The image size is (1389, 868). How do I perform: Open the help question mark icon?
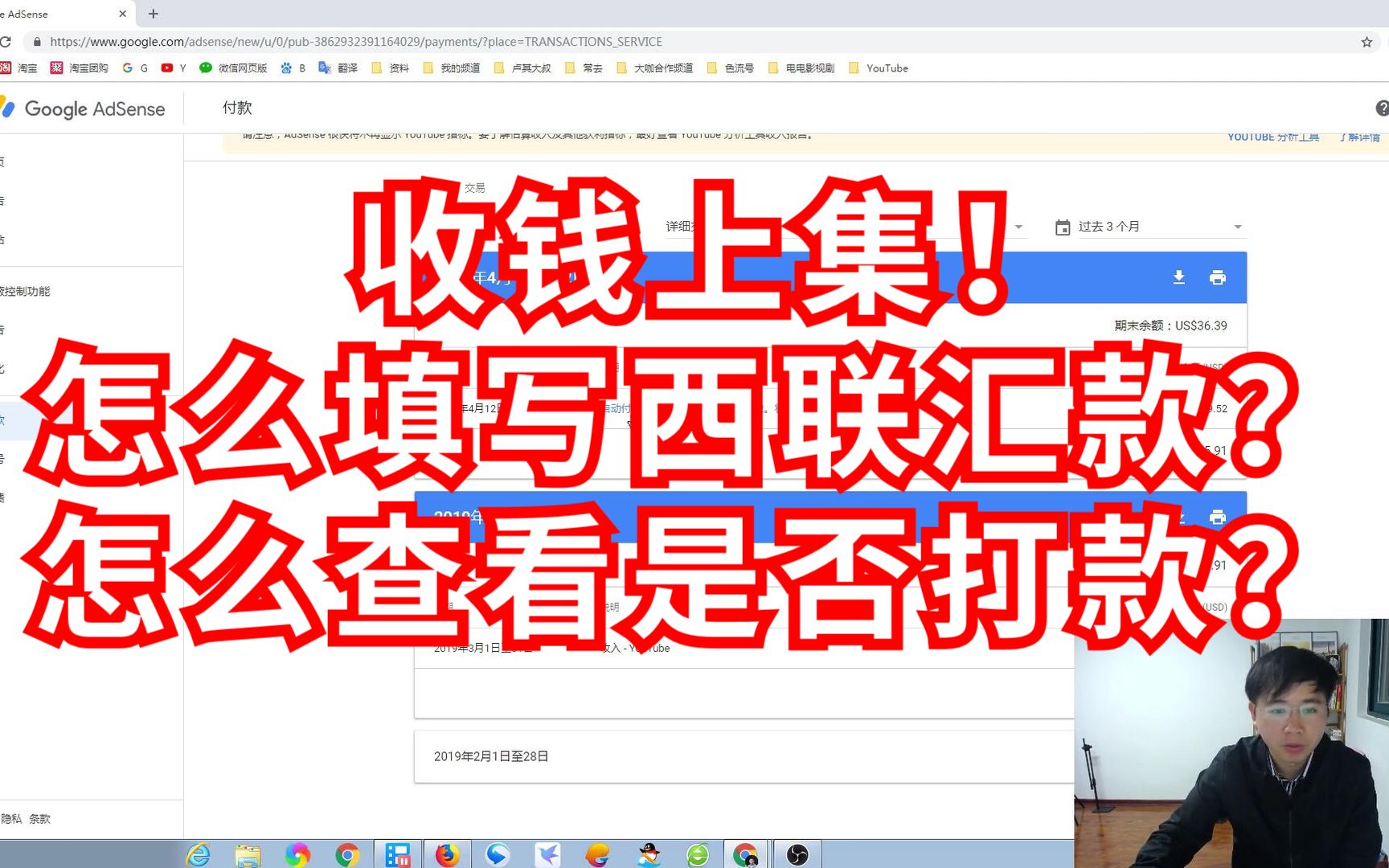pos(1382,108)
